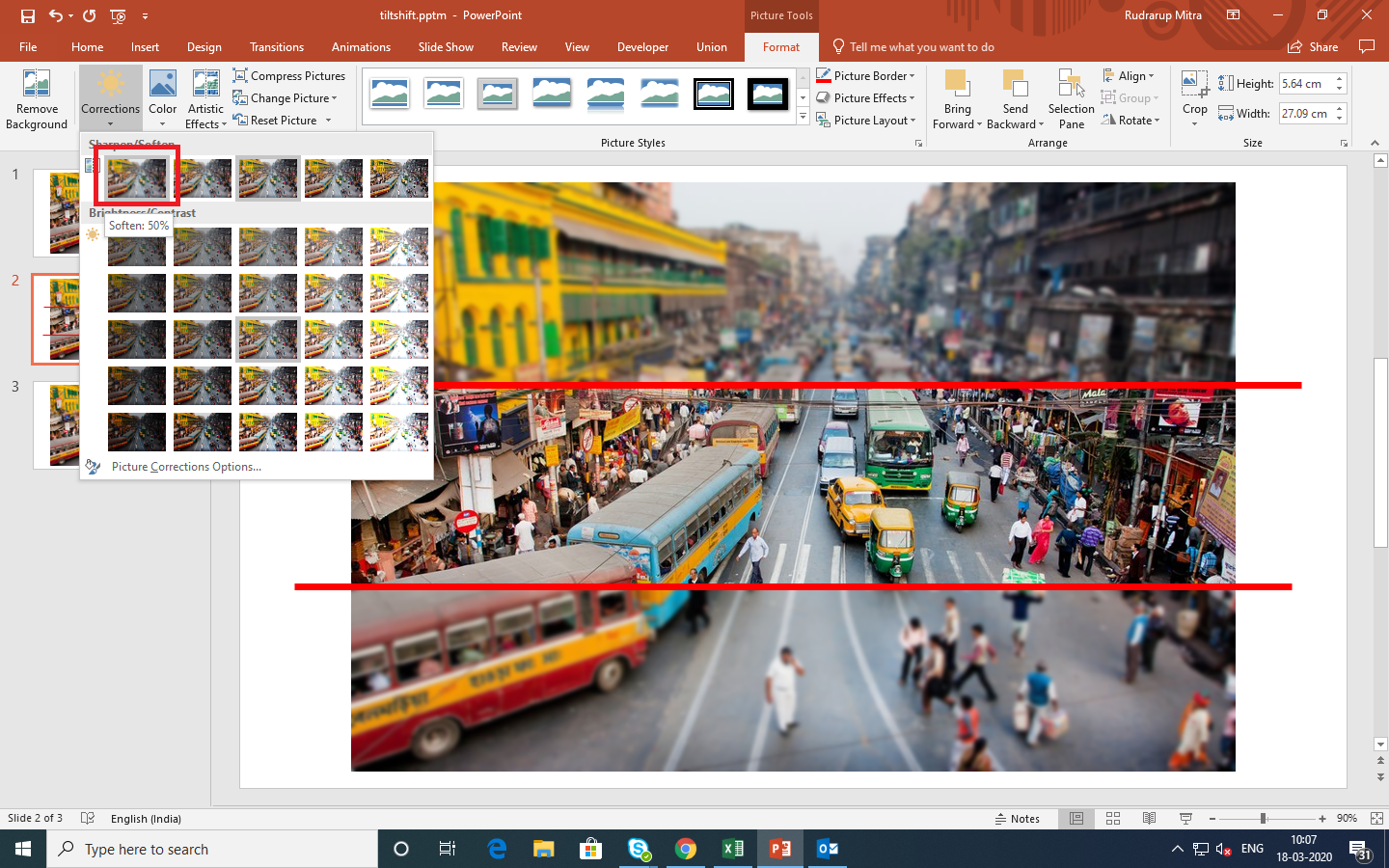Switch to Normal view

[x=1076, y=819]
